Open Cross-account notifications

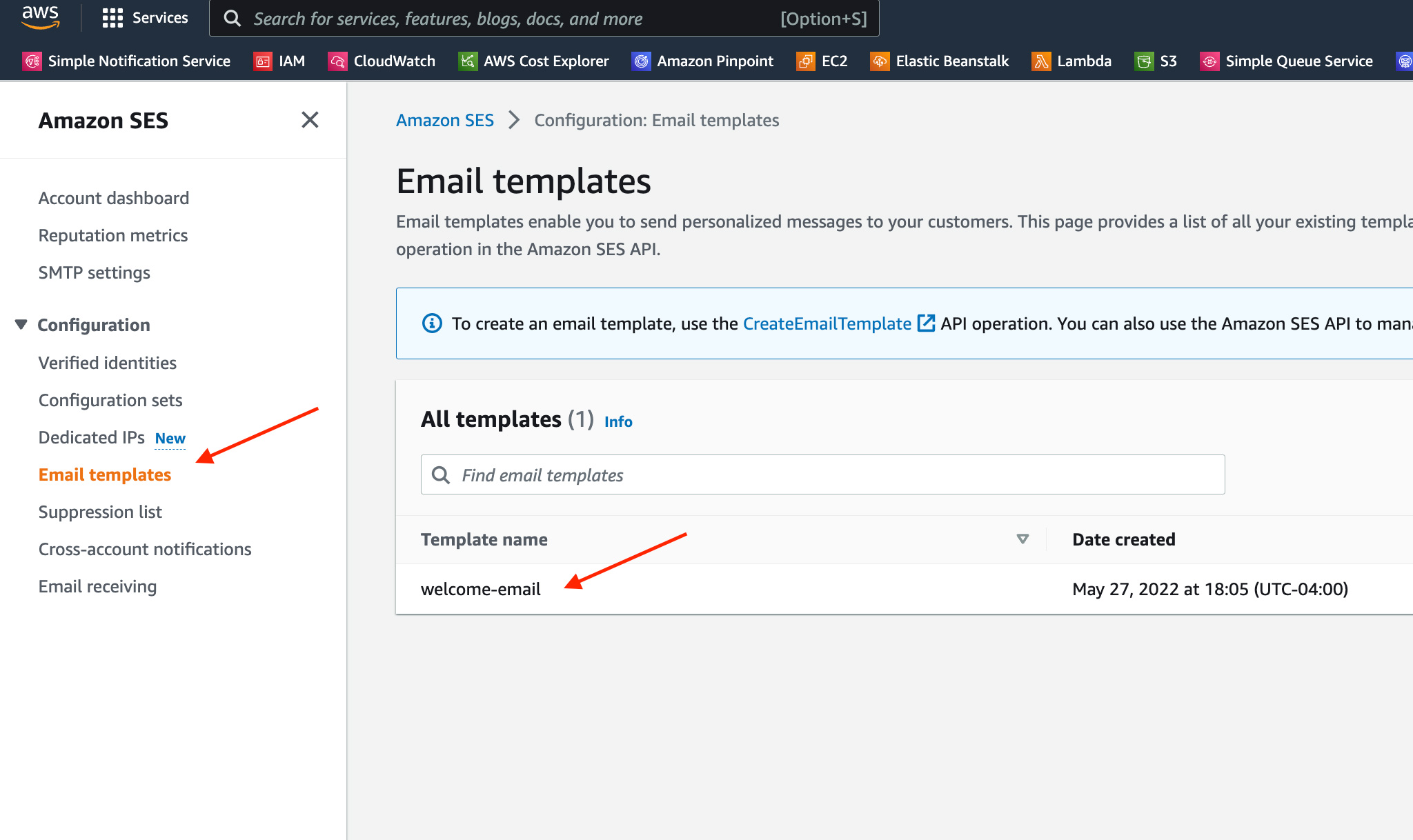145,549
